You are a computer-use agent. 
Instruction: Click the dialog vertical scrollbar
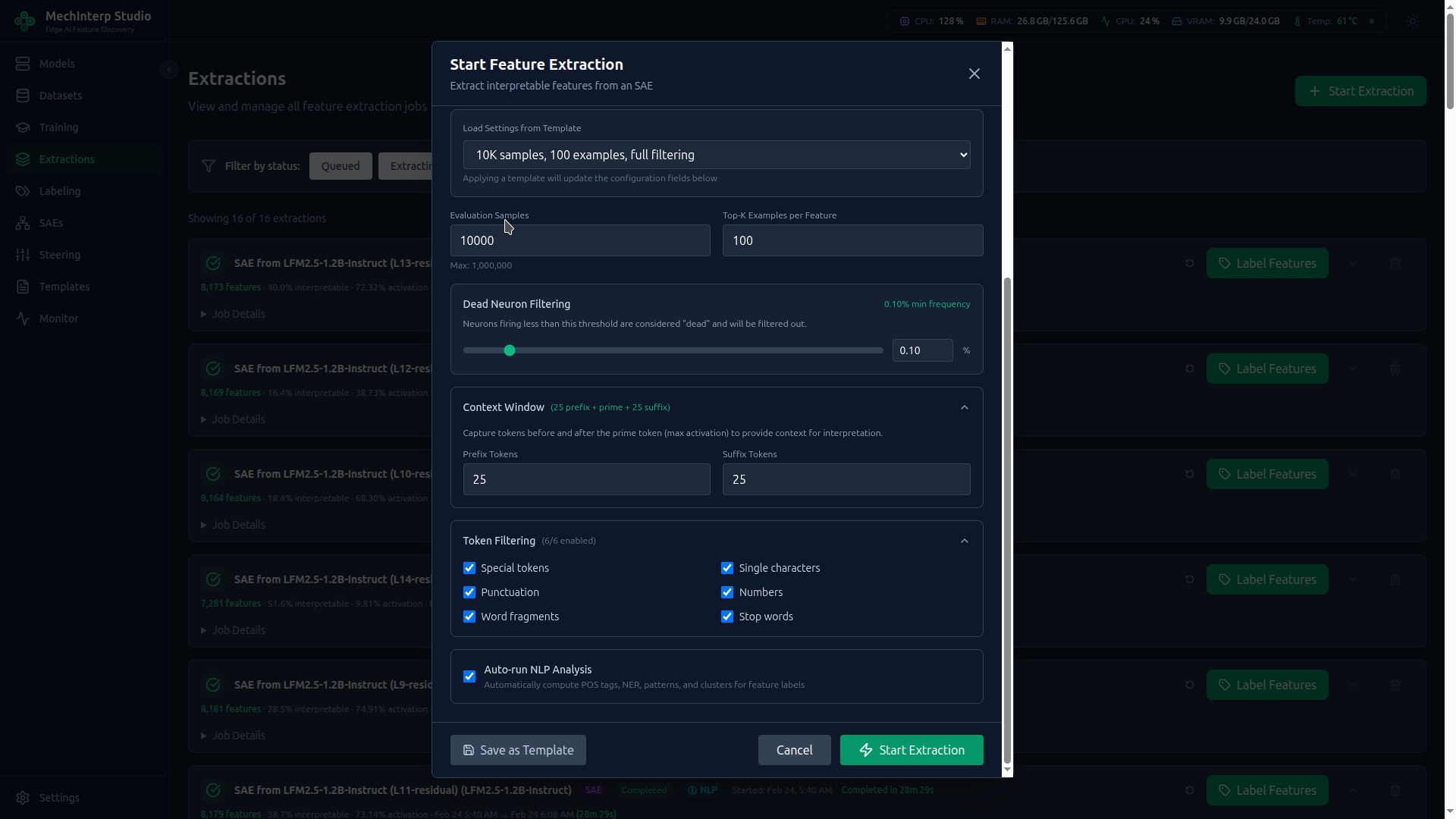tap(1007, 521)
